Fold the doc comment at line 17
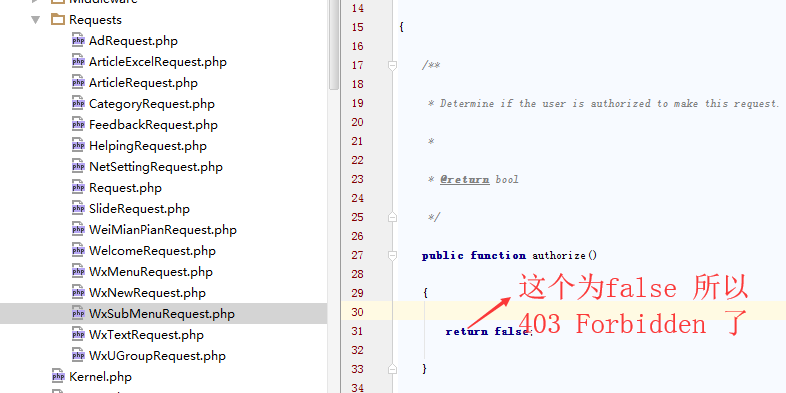Screen dimensions: 786x393 point(392,65)
